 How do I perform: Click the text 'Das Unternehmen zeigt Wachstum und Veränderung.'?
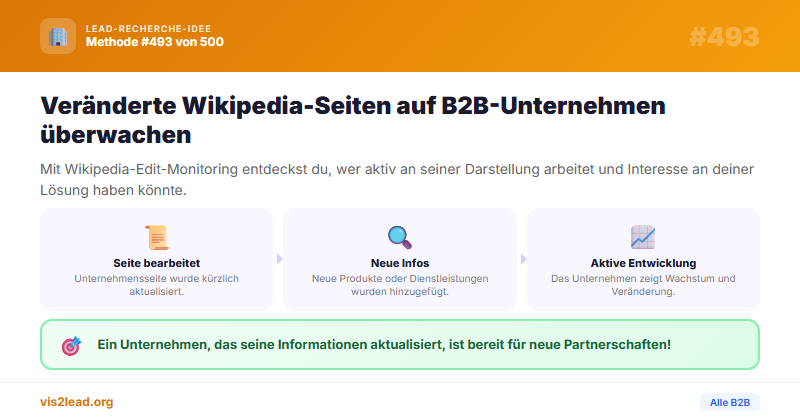(x=643, y=285)
